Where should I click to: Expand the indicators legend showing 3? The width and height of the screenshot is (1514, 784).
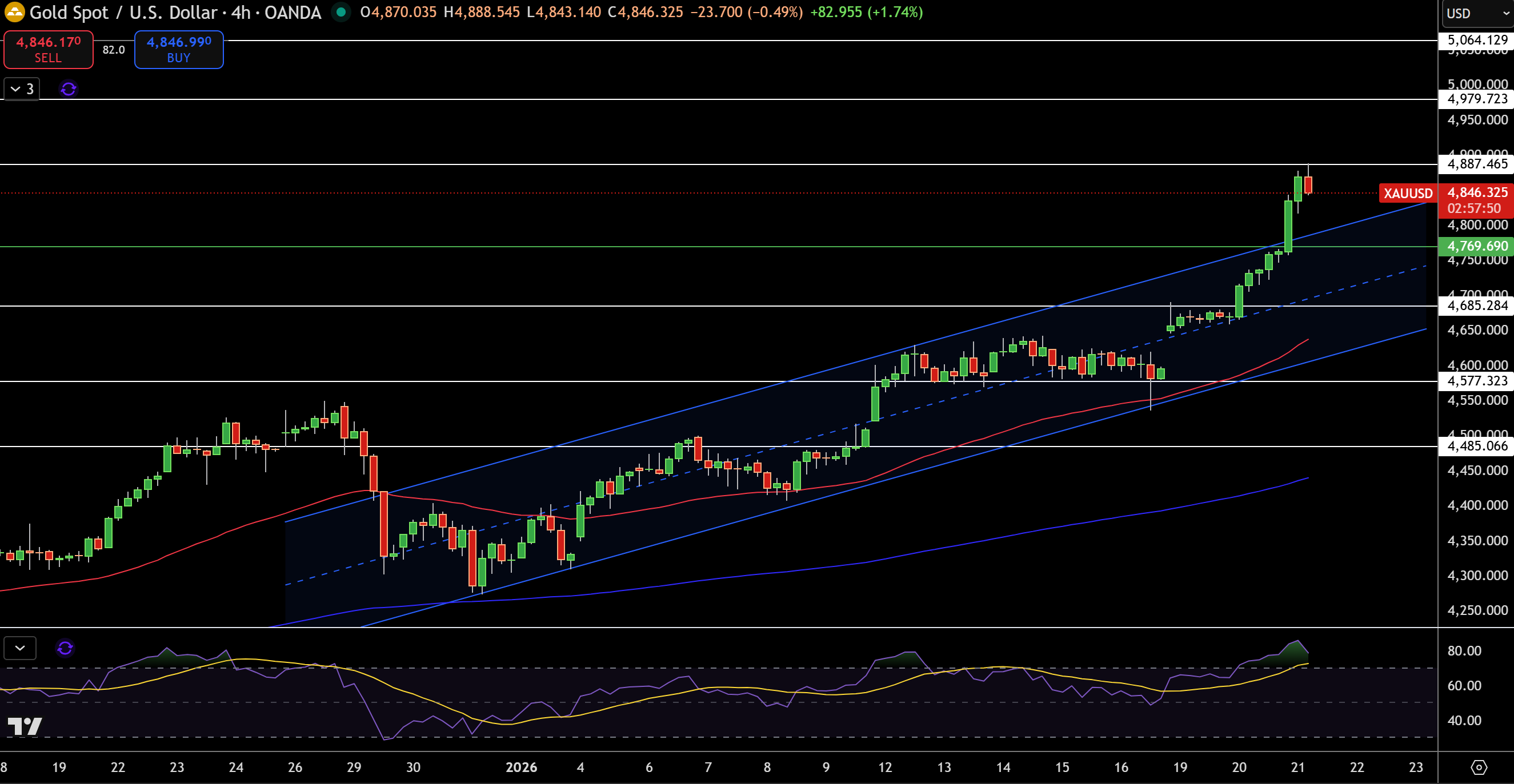(22, 89)
